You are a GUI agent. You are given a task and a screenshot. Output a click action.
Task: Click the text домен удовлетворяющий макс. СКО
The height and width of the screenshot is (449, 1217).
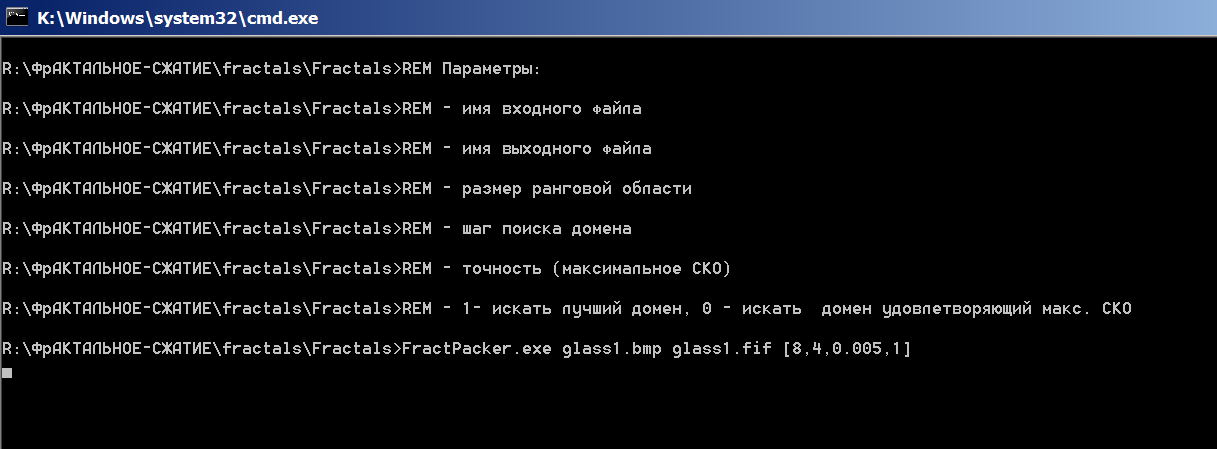point(977,309)
